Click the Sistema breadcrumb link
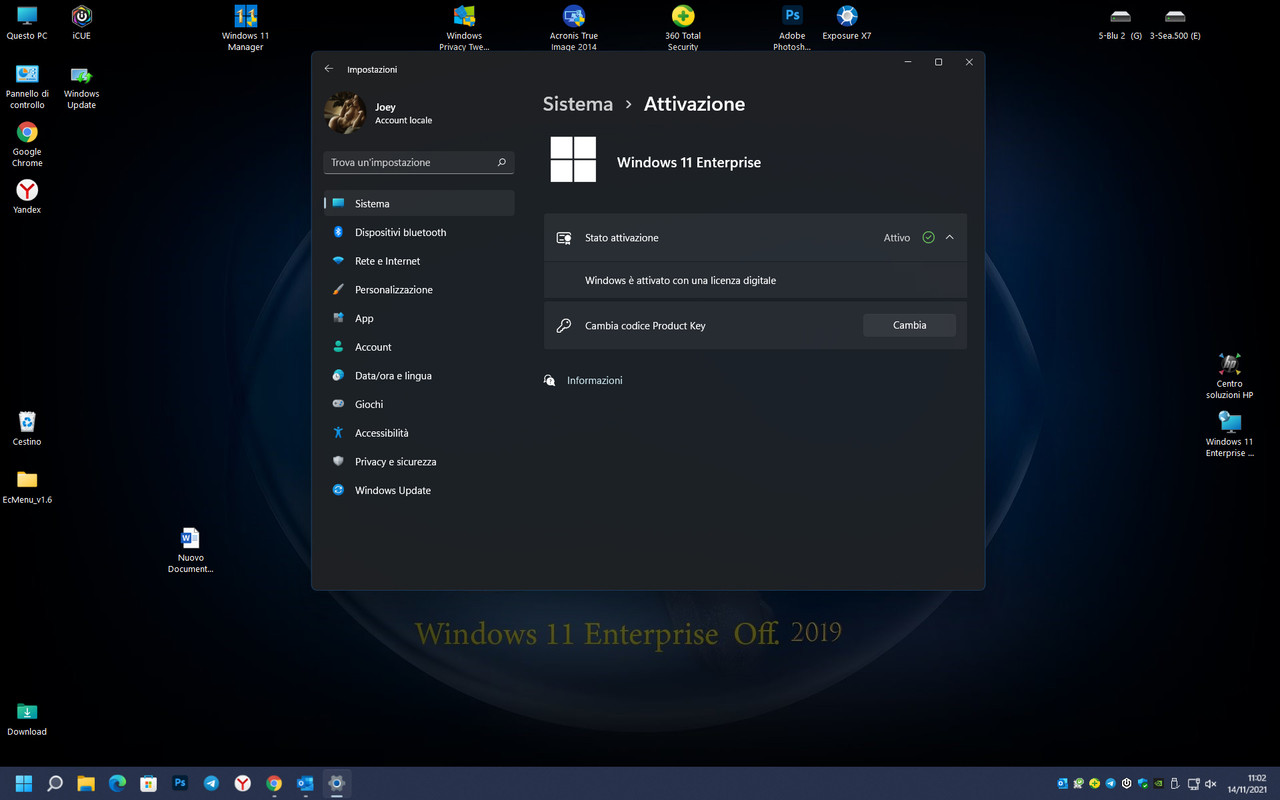Screen dimensions: 1280x800 point(578,104)
